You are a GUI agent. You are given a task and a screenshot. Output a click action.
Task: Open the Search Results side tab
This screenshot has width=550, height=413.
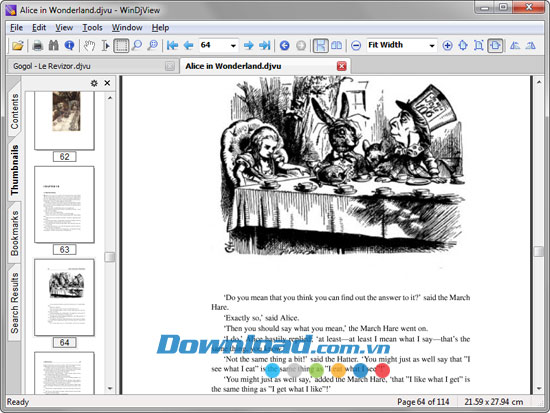pyautogui.click(x=14, y=303)
